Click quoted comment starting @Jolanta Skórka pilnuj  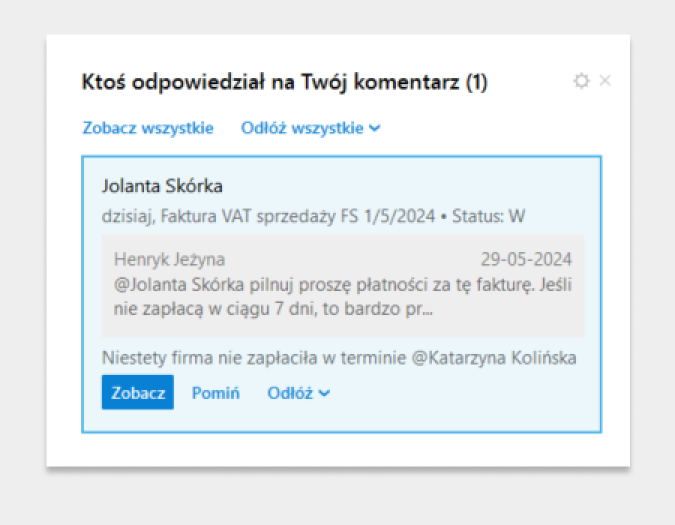click(x=343, y=296)
